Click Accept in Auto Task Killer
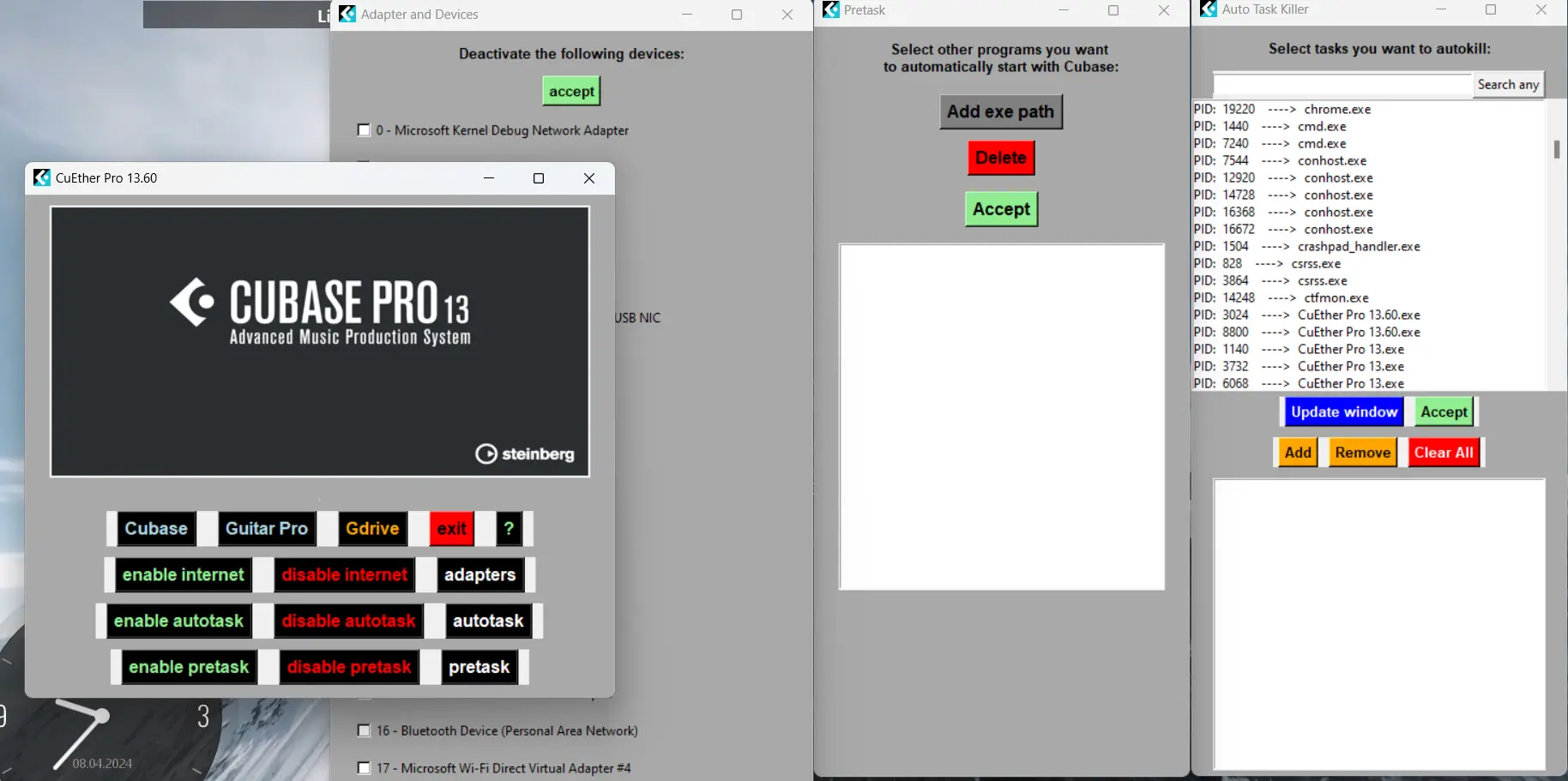 tap(1444, 412)
